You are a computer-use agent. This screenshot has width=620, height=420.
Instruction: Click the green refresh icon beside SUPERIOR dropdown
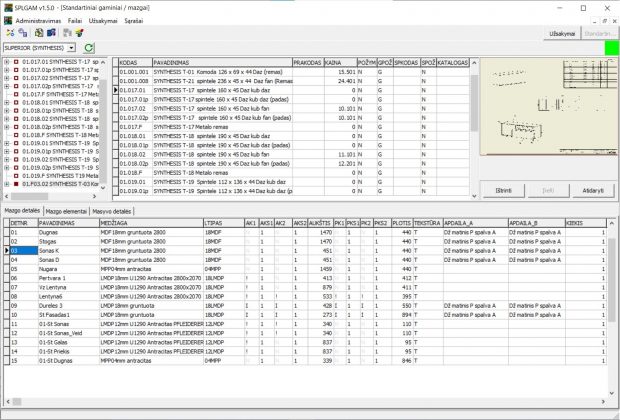click(89, 47)
